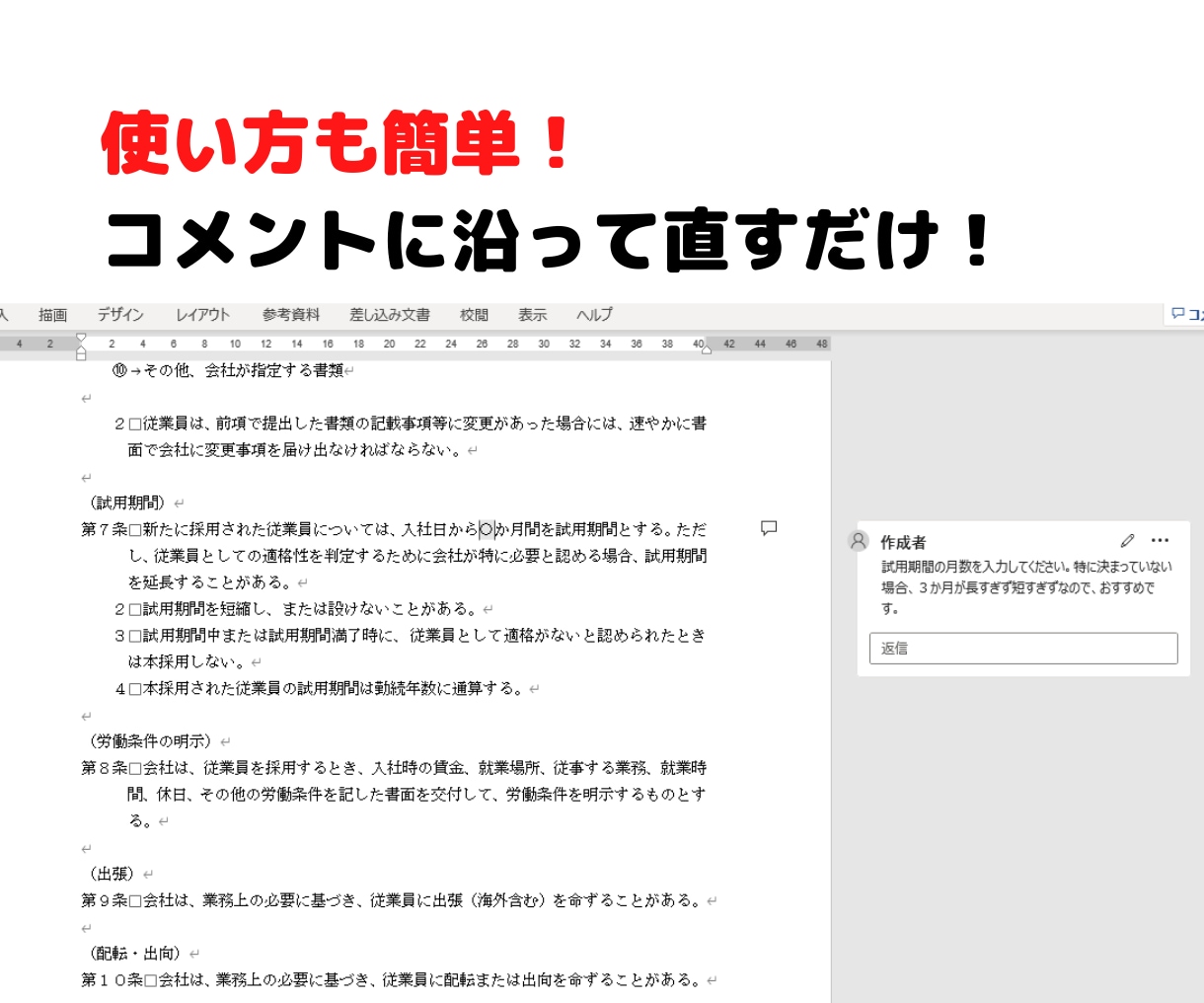Click paragraph 3 試用期間中または line
This screenshot has width=1204, height=1003.
410,636
